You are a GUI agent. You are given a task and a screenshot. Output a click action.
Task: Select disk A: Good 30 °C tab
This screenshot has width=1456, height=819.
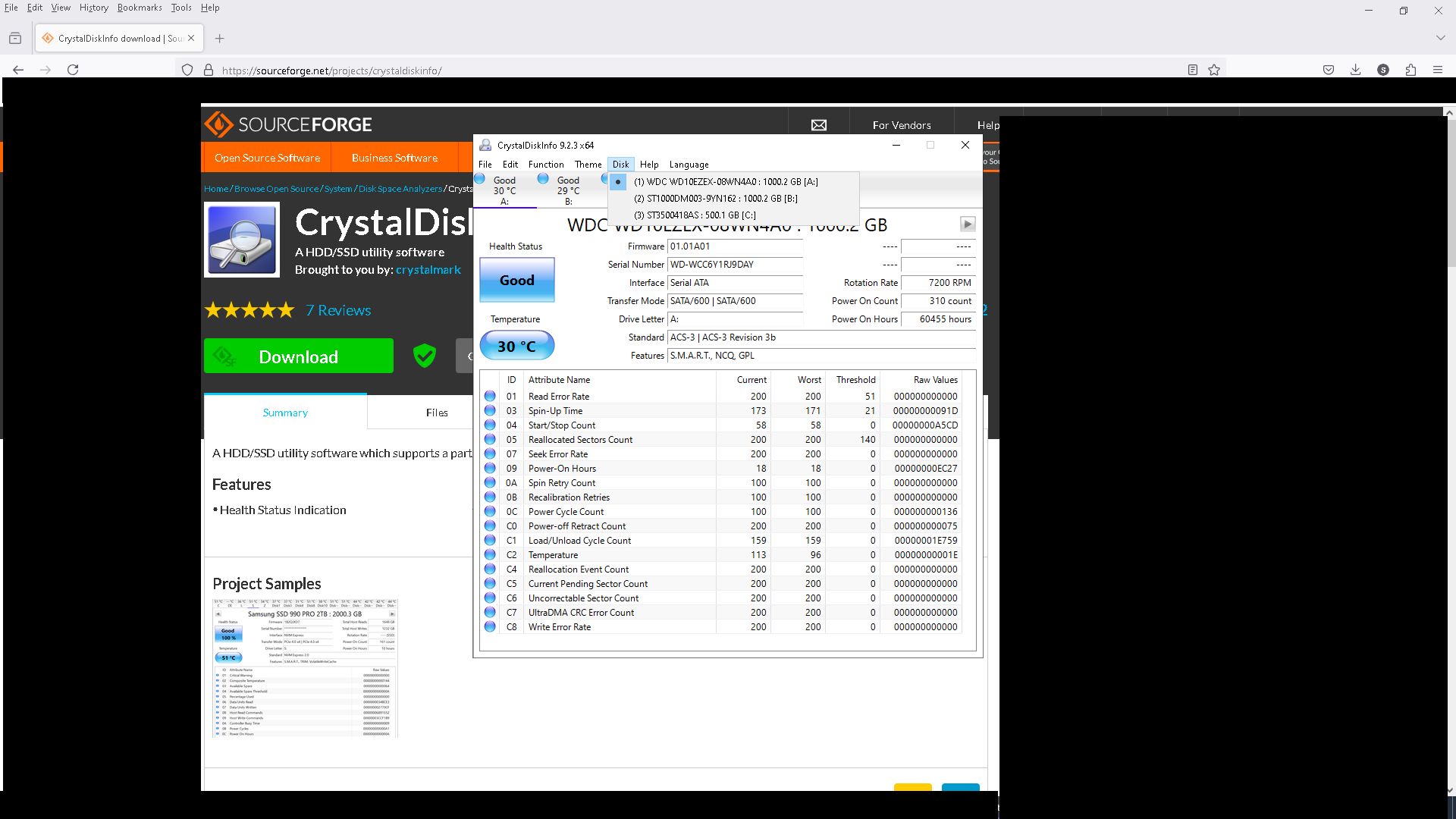point(504,190)
